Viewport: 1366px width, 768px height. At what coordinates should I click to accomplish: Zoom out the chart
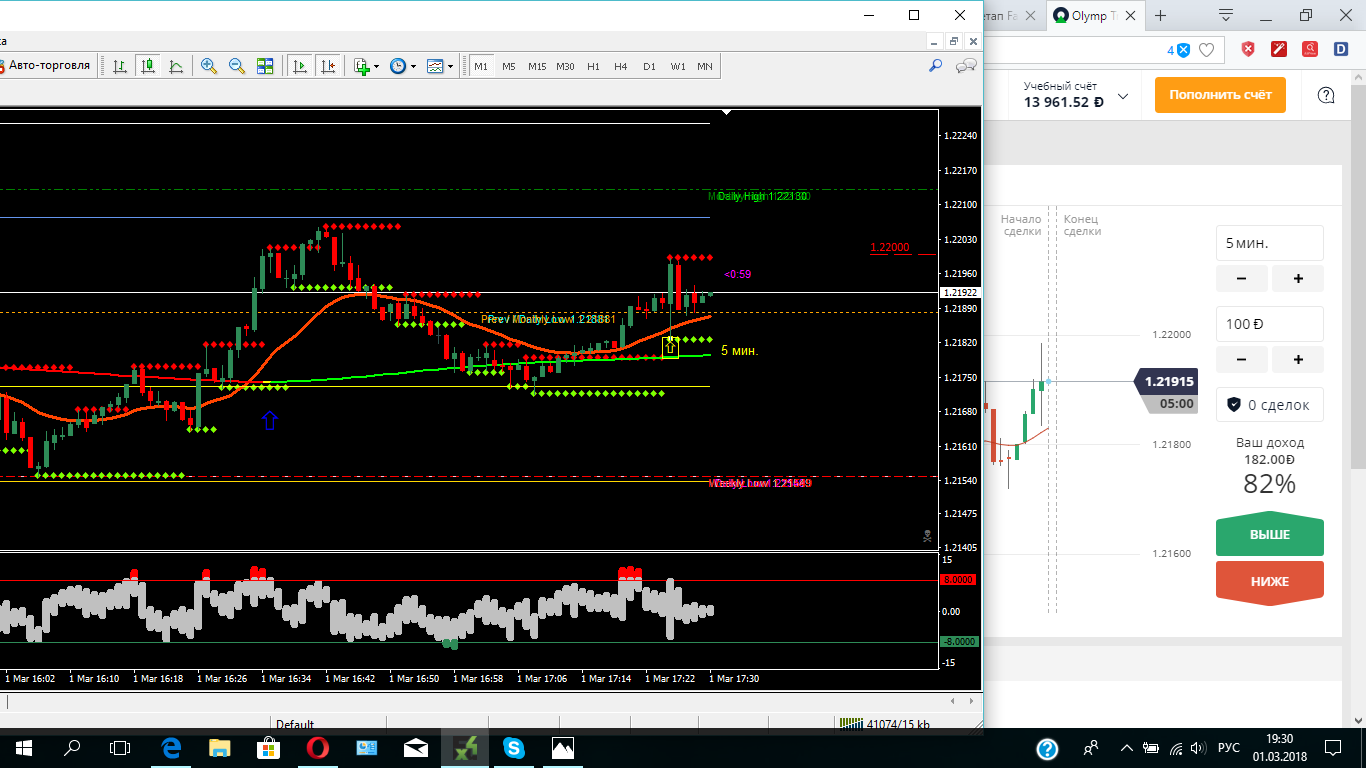(x=237, y=66)
